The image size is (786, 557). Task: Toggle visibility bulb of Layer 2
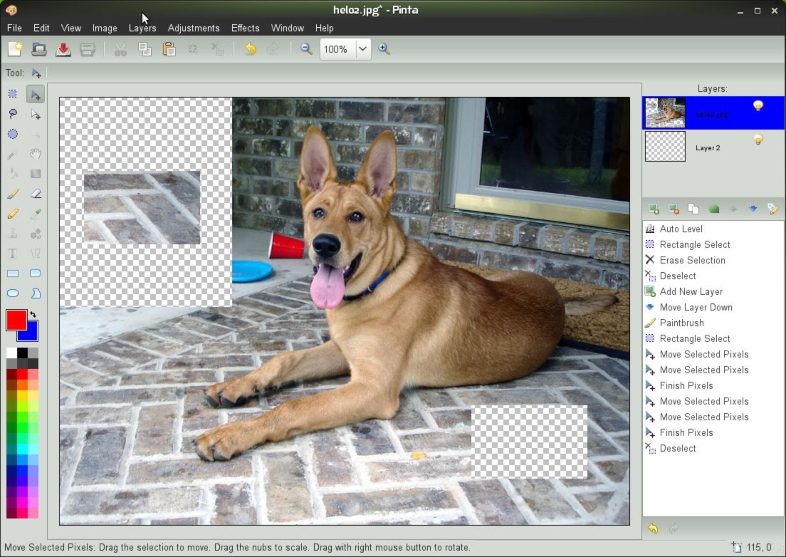758,140
